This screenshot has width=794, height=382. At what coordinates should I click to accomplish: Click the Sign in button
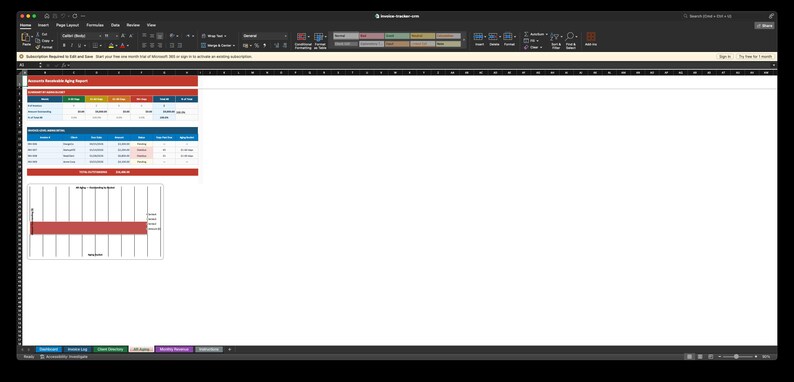tap(725, 57)
